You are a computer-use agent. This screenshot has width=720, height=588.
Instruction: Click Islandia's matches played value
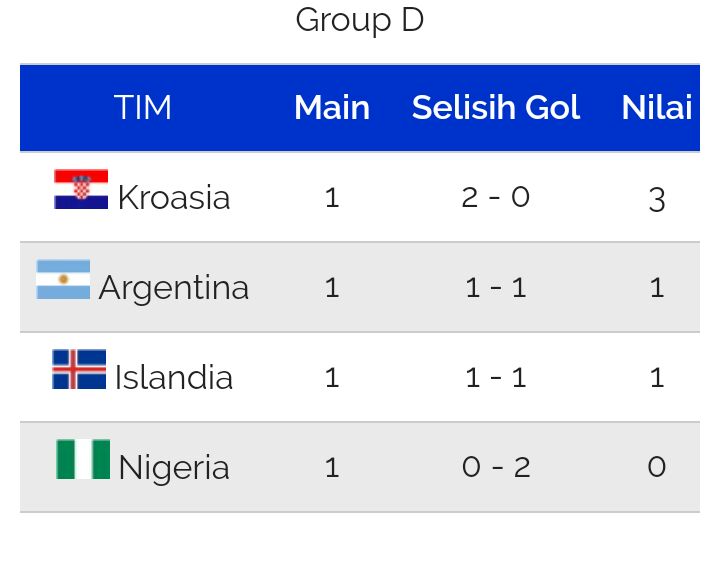pos(332,378)
